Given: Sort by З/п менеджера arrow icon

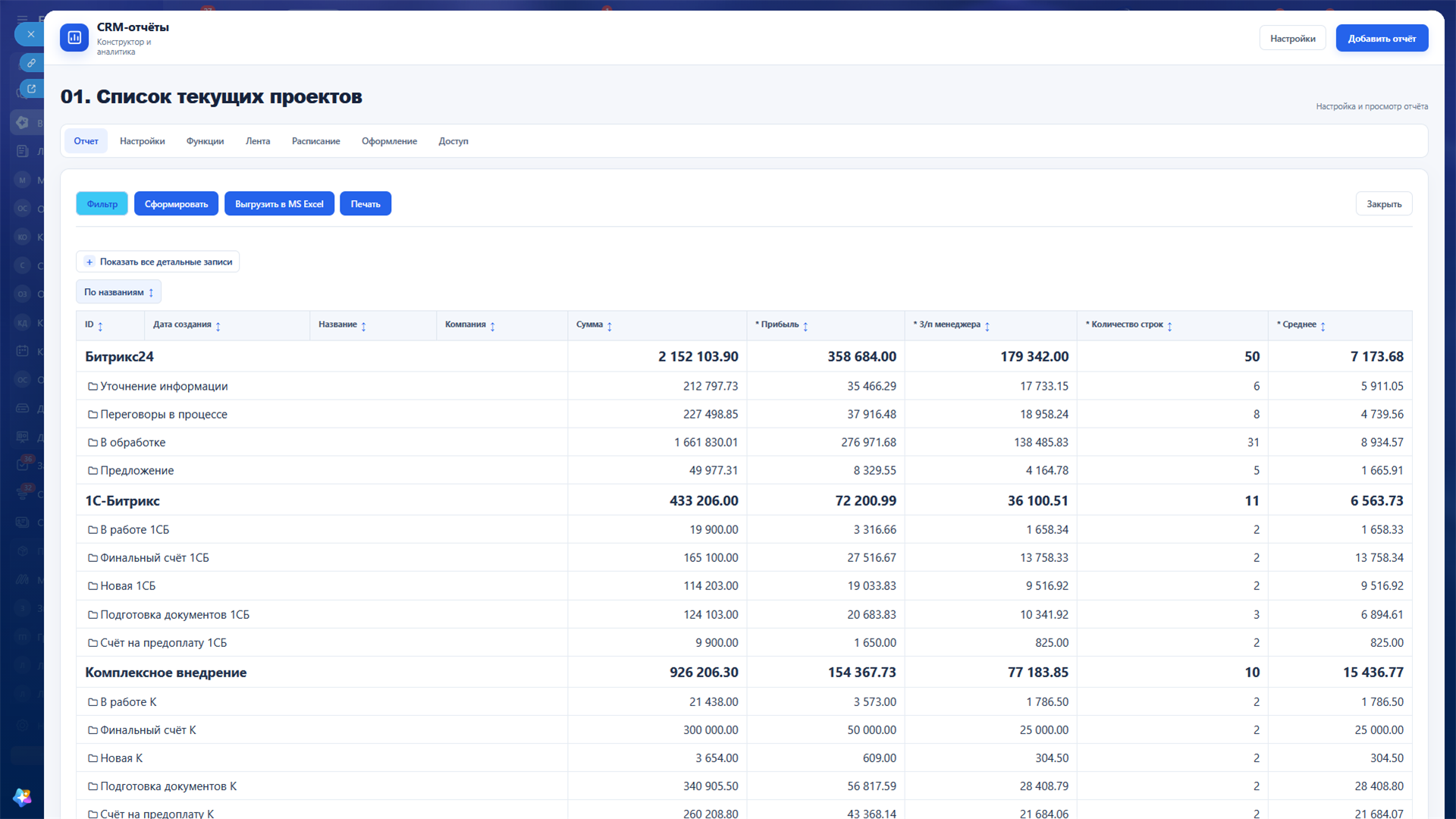Looking at the screenshot, I should [987, 326].
